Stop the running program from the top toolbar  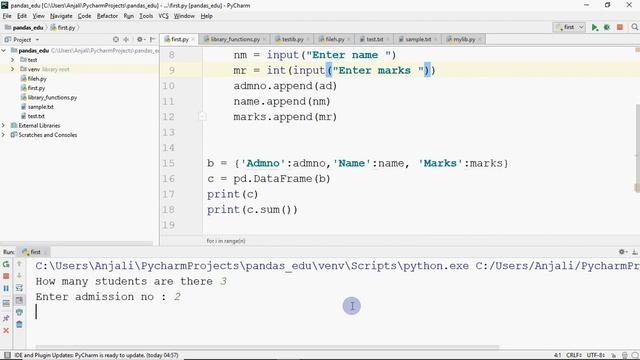click(x=620, y=27)
